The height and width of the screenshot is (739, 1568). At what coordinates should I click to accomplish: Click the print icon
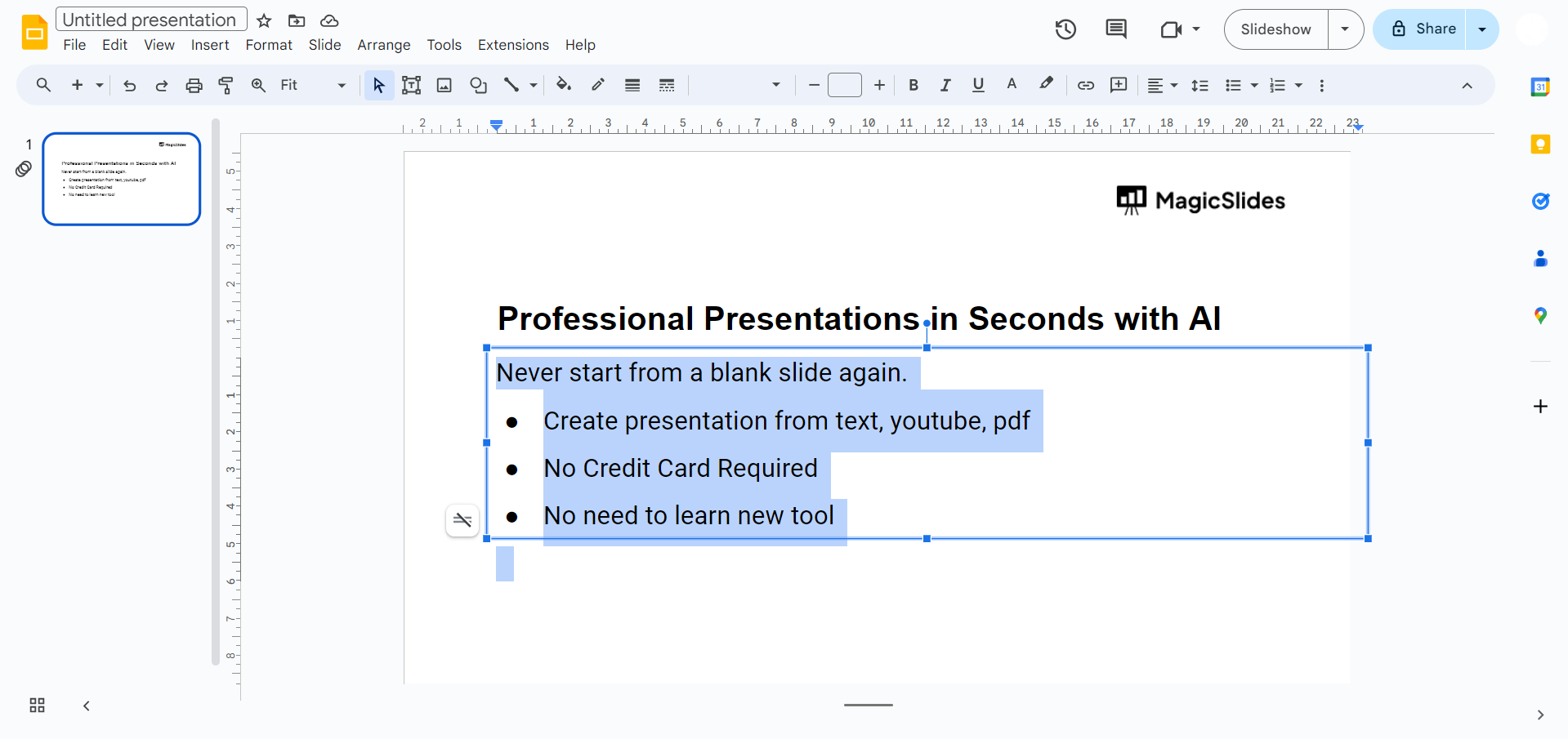click(x=194, y=85)
